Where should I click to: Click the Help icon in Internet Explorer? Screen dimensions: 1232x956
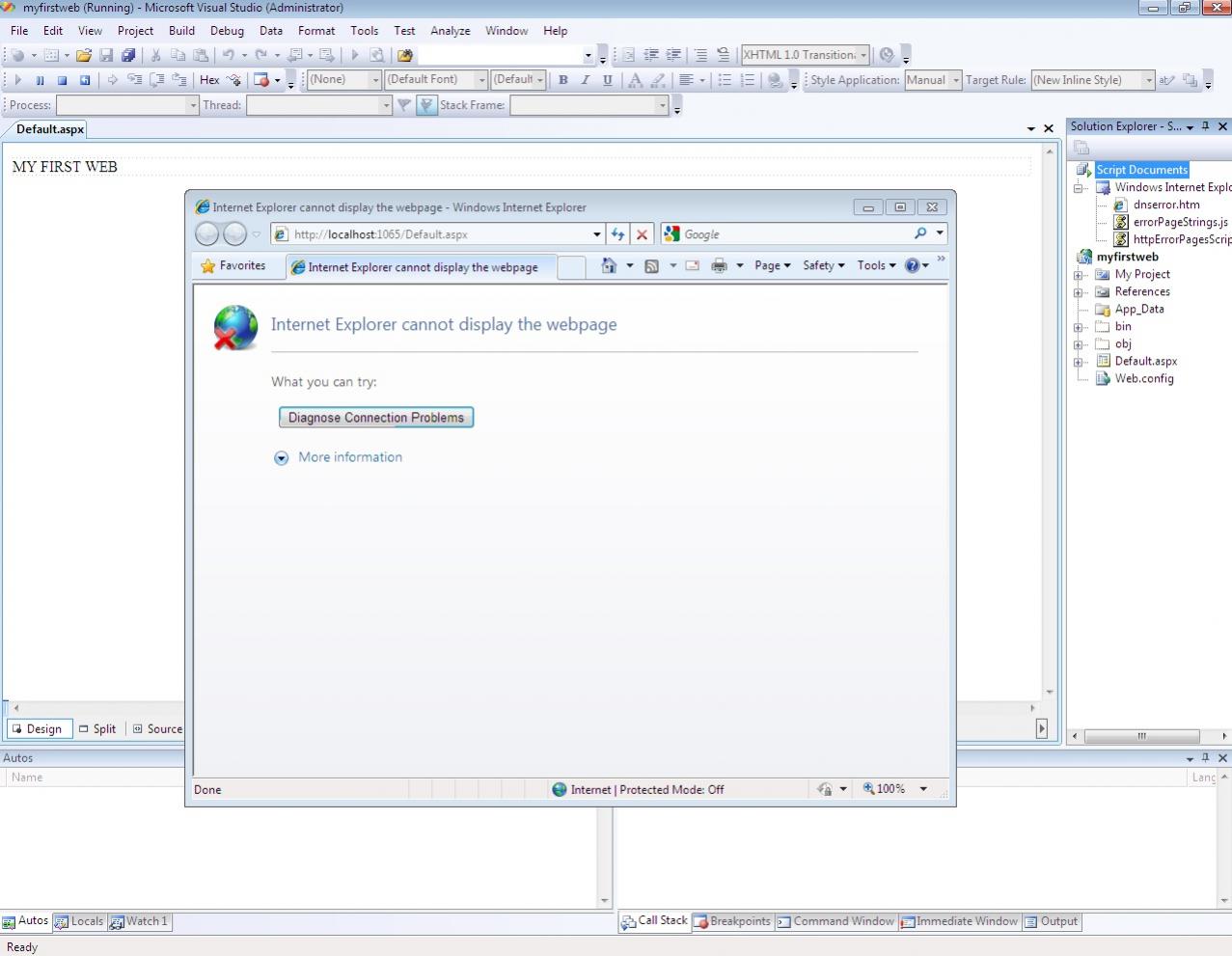913,266
